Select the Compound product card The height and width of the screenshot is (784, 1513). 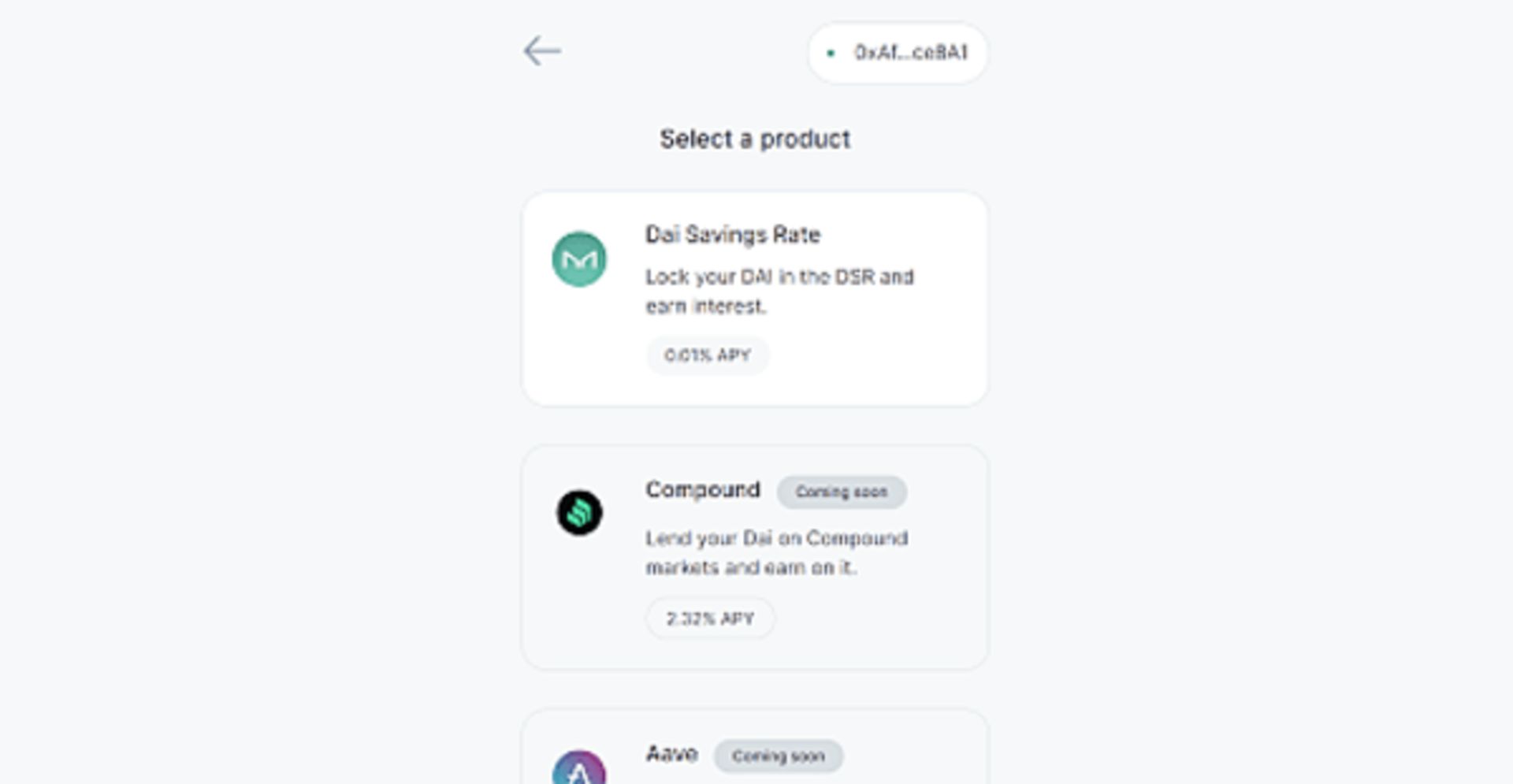click(x=755, y=557)
